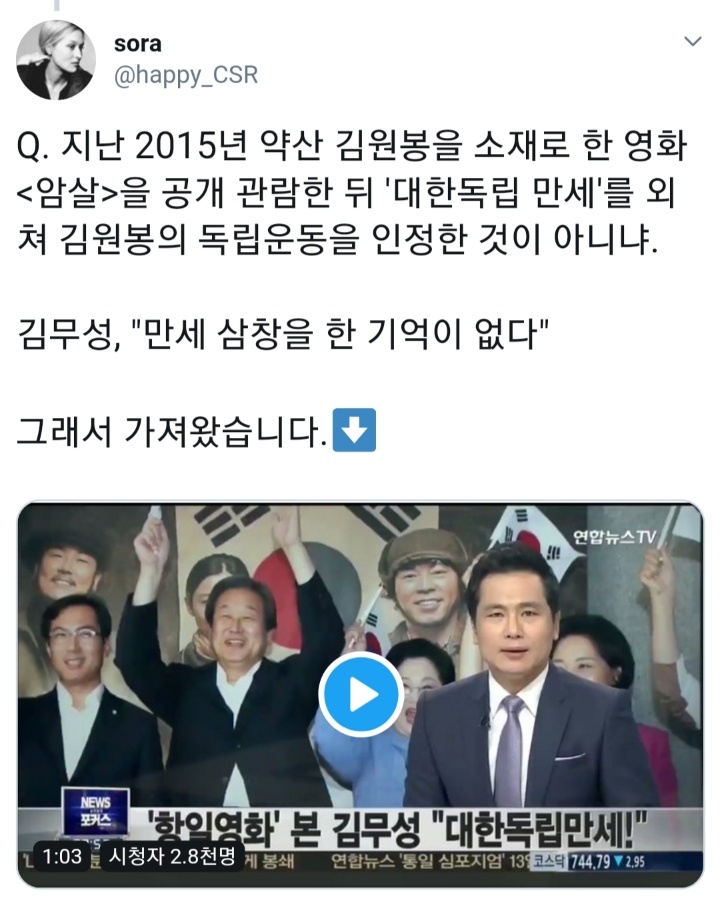Click the 연합뉴스 통일 심포지엄 ticker text

pyautogui.click(x=427, y=861)
